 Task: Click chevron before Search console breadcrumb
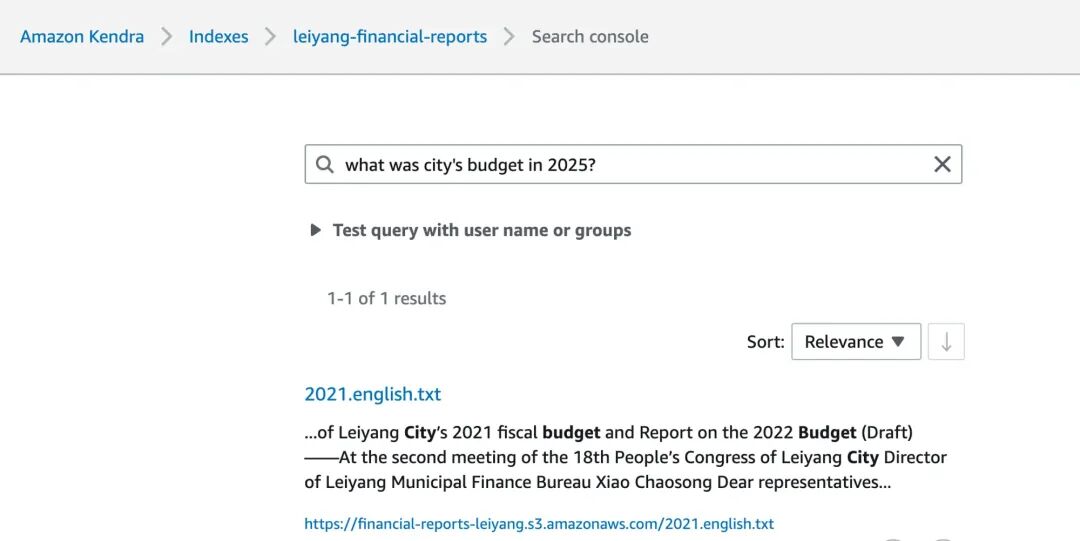point(508,37)
